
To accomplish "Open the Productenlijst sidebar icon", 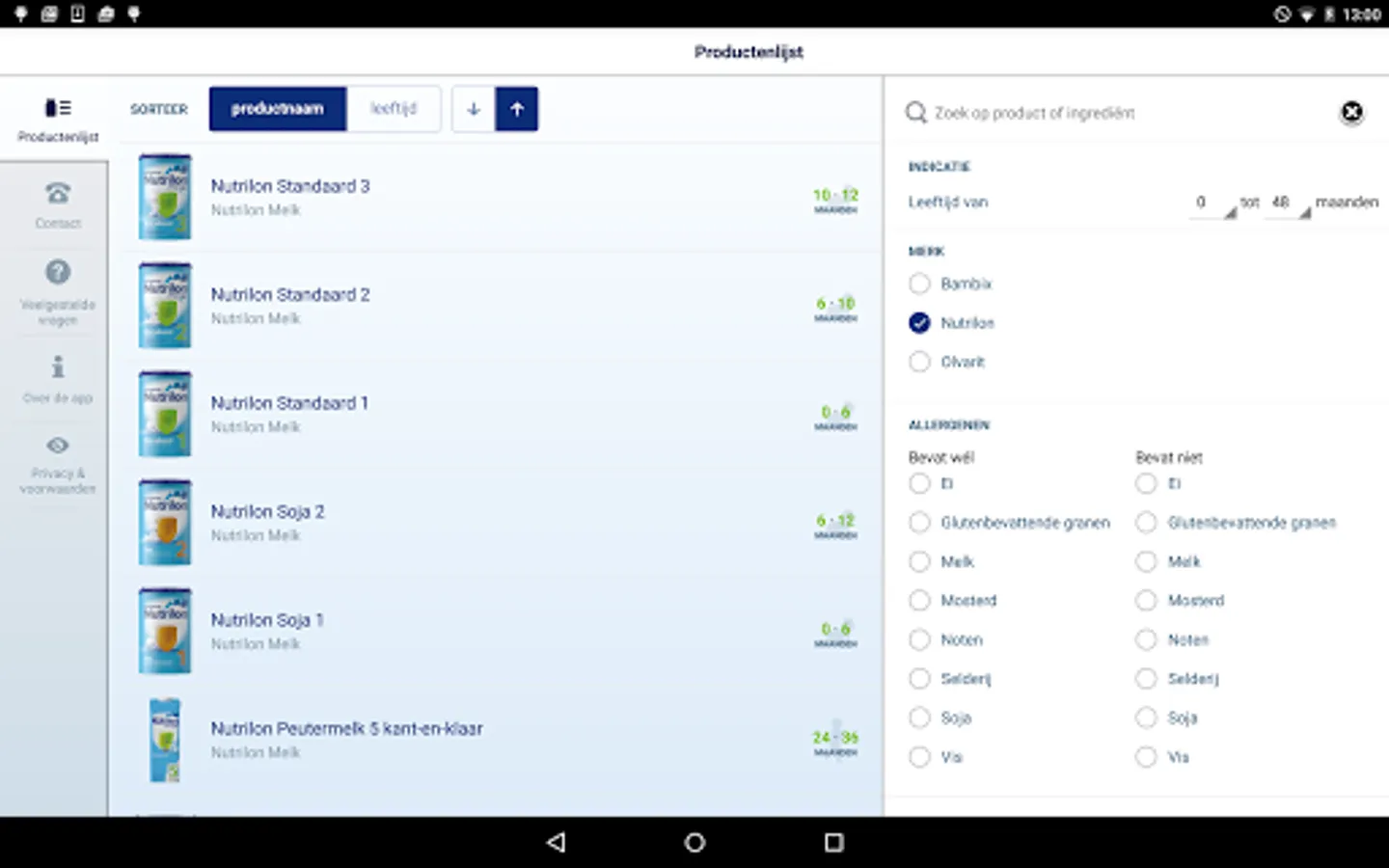I will click(x=58, y=107).
